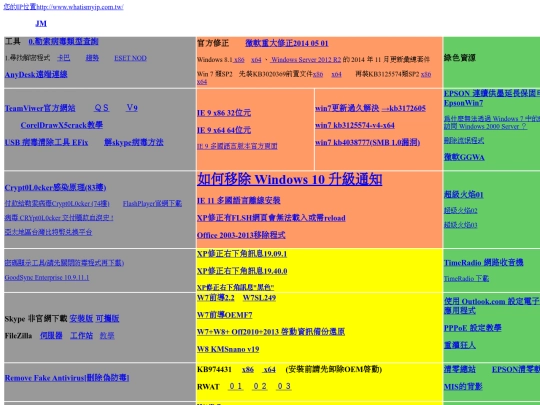
Task: Open the Microsoft GGWA (微軟GGWA) link
Action: 464,157
